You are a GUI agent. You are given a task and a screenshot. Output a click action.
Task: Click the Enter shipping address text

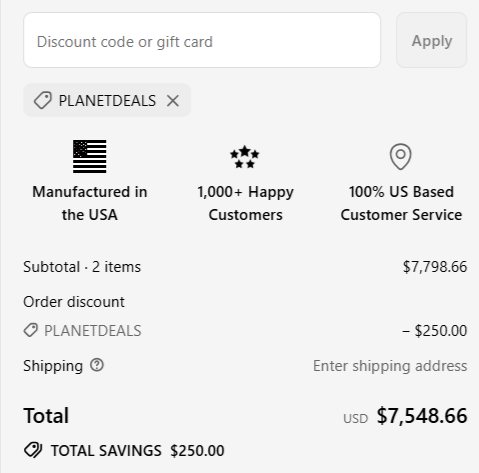point(390,366)
